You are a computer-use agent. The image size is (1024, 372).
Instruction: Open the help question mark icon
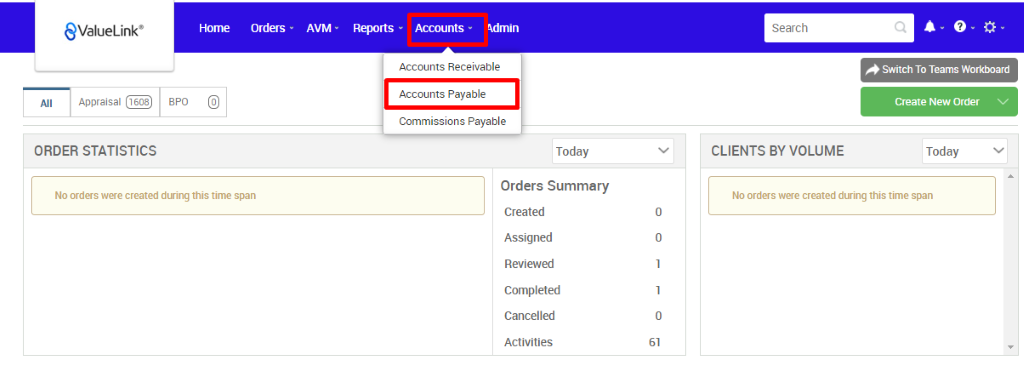click(959, 27)
